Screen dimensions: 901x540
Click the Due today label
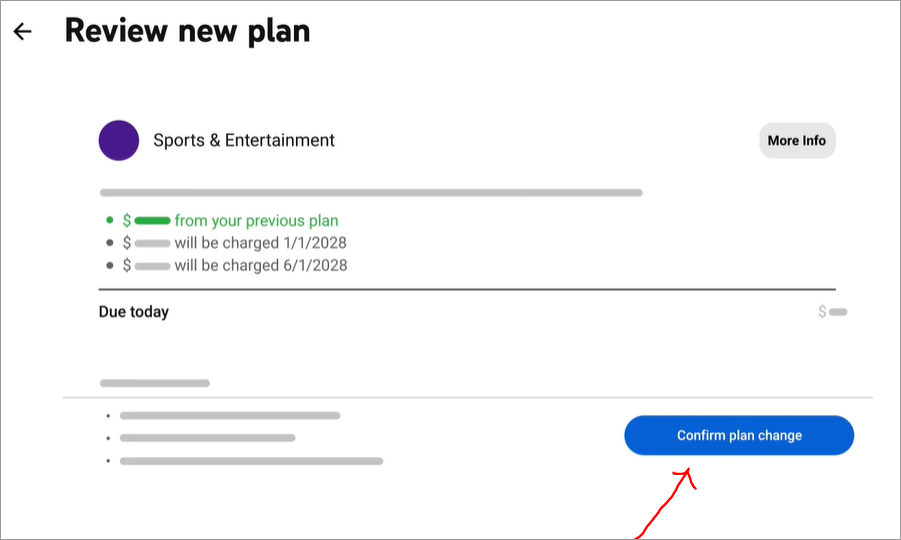[134, 312]
